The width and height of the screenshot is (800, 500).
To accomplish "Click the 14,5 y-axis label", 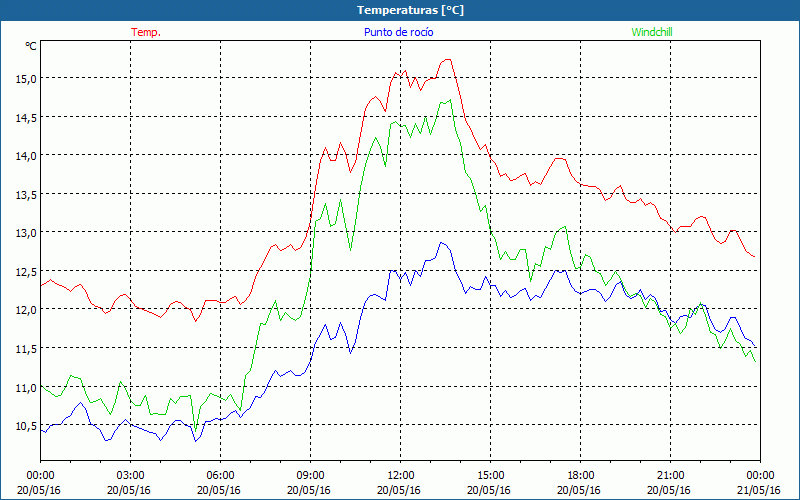I will point(26,117).
